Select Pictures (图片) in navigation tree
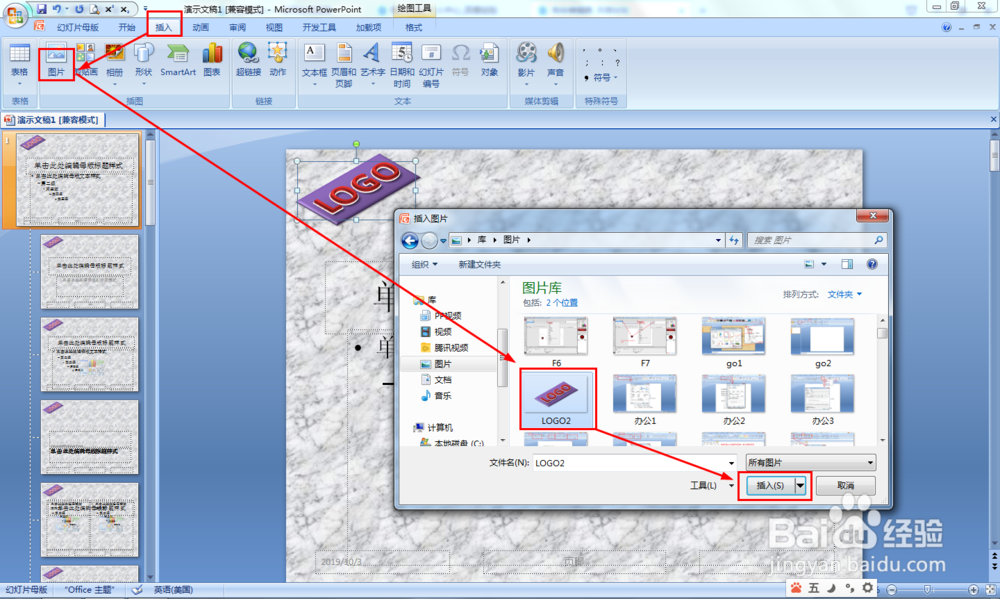Viewport: 1000px width, 599px height. point(436,364)
